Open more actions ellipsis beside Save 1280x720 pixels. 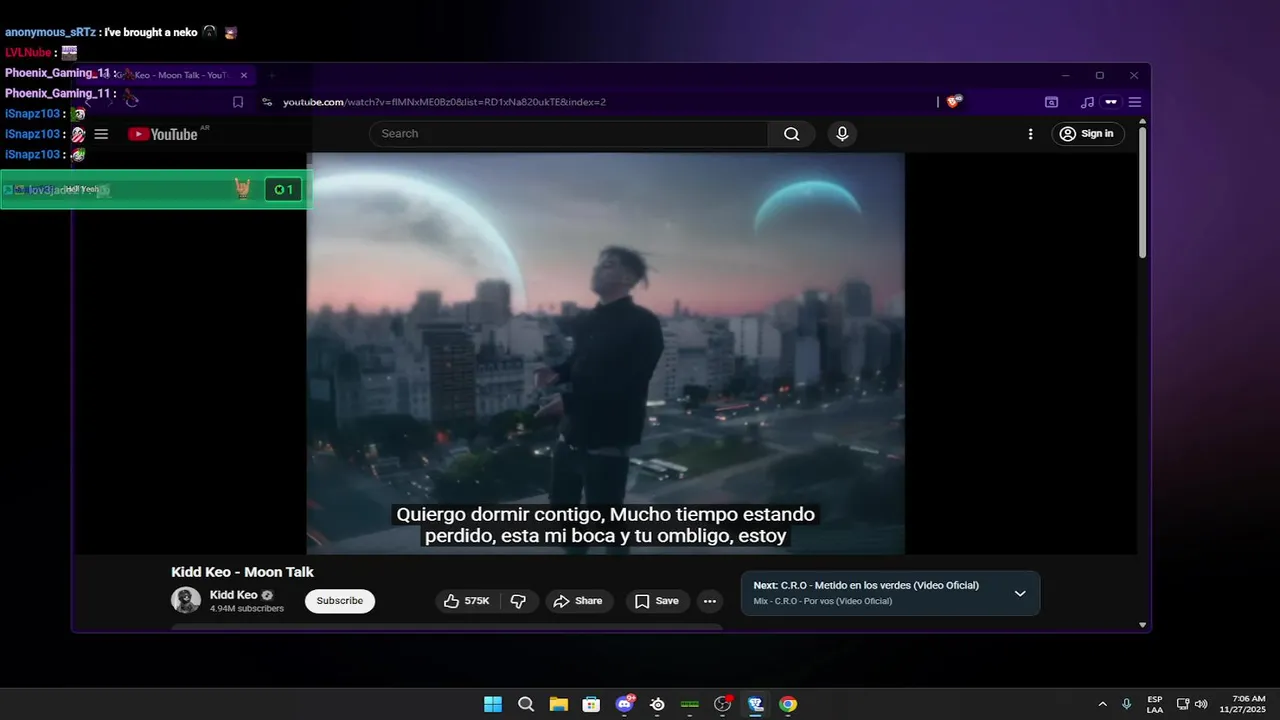(710, 601)
